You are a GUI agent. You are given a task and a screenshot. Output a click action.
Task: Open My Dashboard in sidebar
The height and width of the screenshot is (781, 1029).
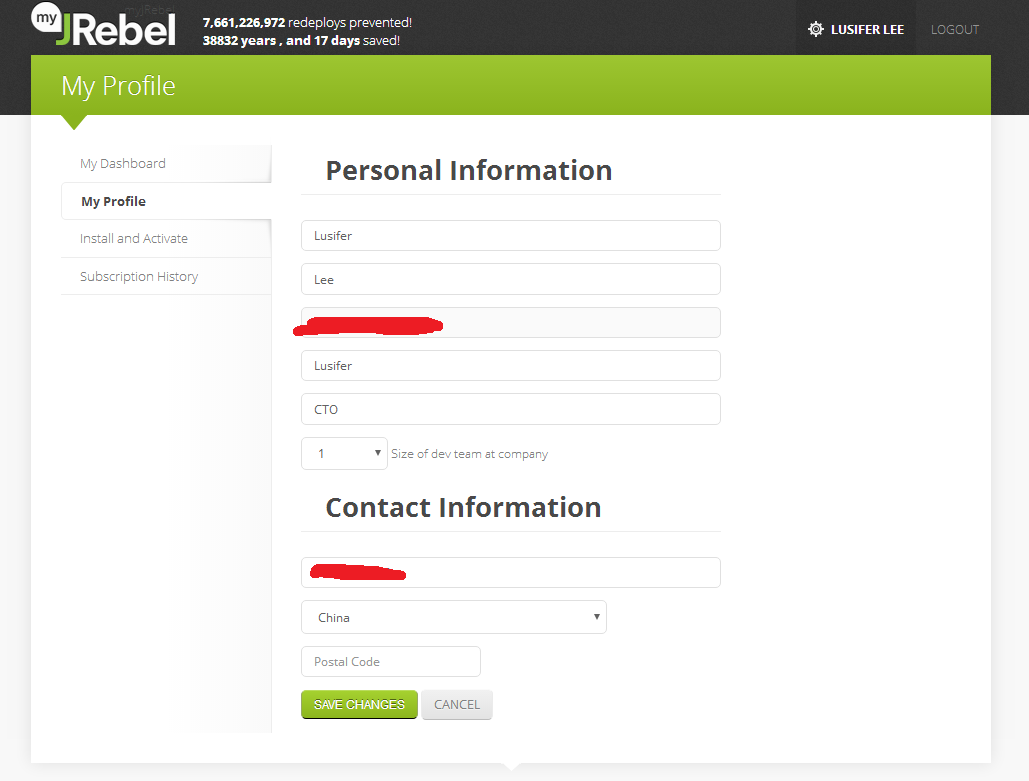click(x=123, y=163)
